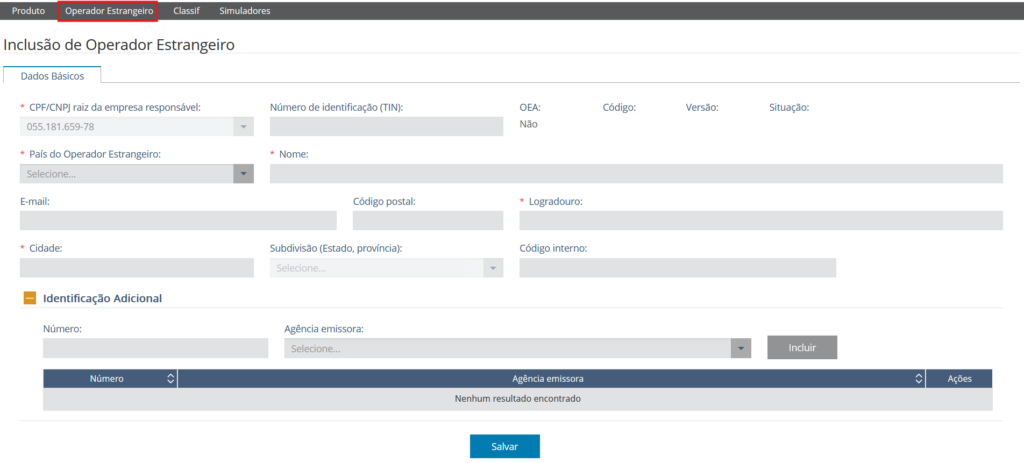Focus the Cidade input field
The height and width of the screenshot is (463, 1024).
136,268
